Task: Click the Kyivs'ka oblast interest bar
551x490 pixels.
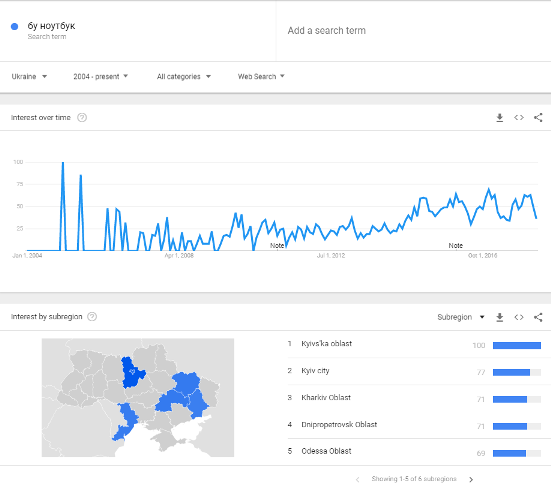Action: click(x=517, y=346)
